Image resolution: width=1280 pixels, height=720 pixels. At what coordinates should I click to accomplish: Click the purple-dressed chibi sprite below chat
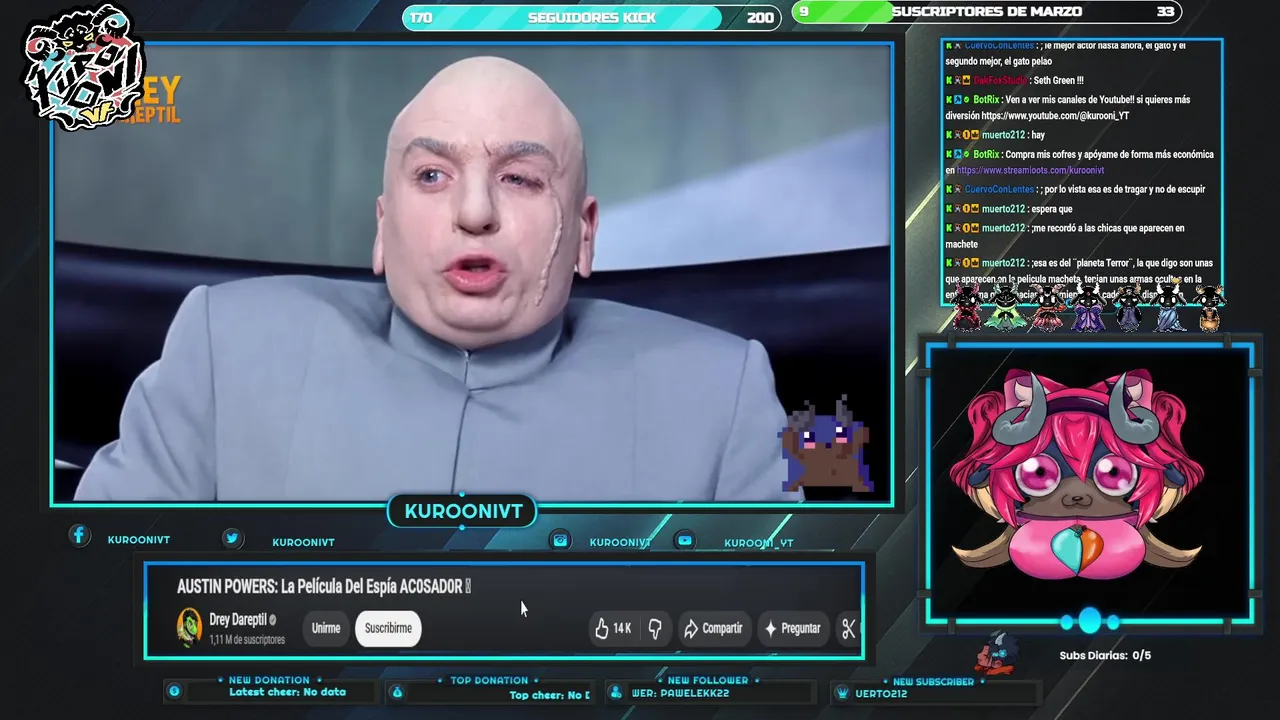1087,306
